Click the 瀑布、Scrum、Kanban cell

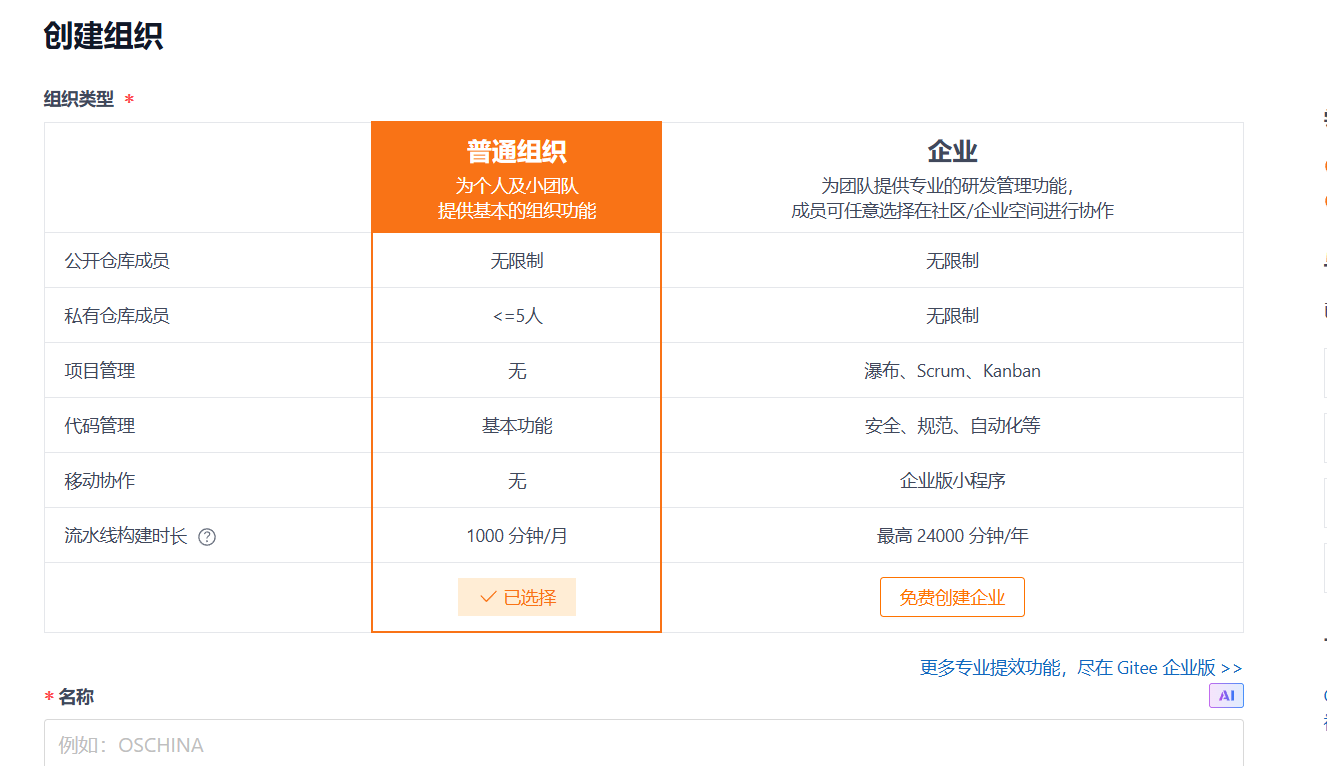pyautogui.click(x=952, y=371)
